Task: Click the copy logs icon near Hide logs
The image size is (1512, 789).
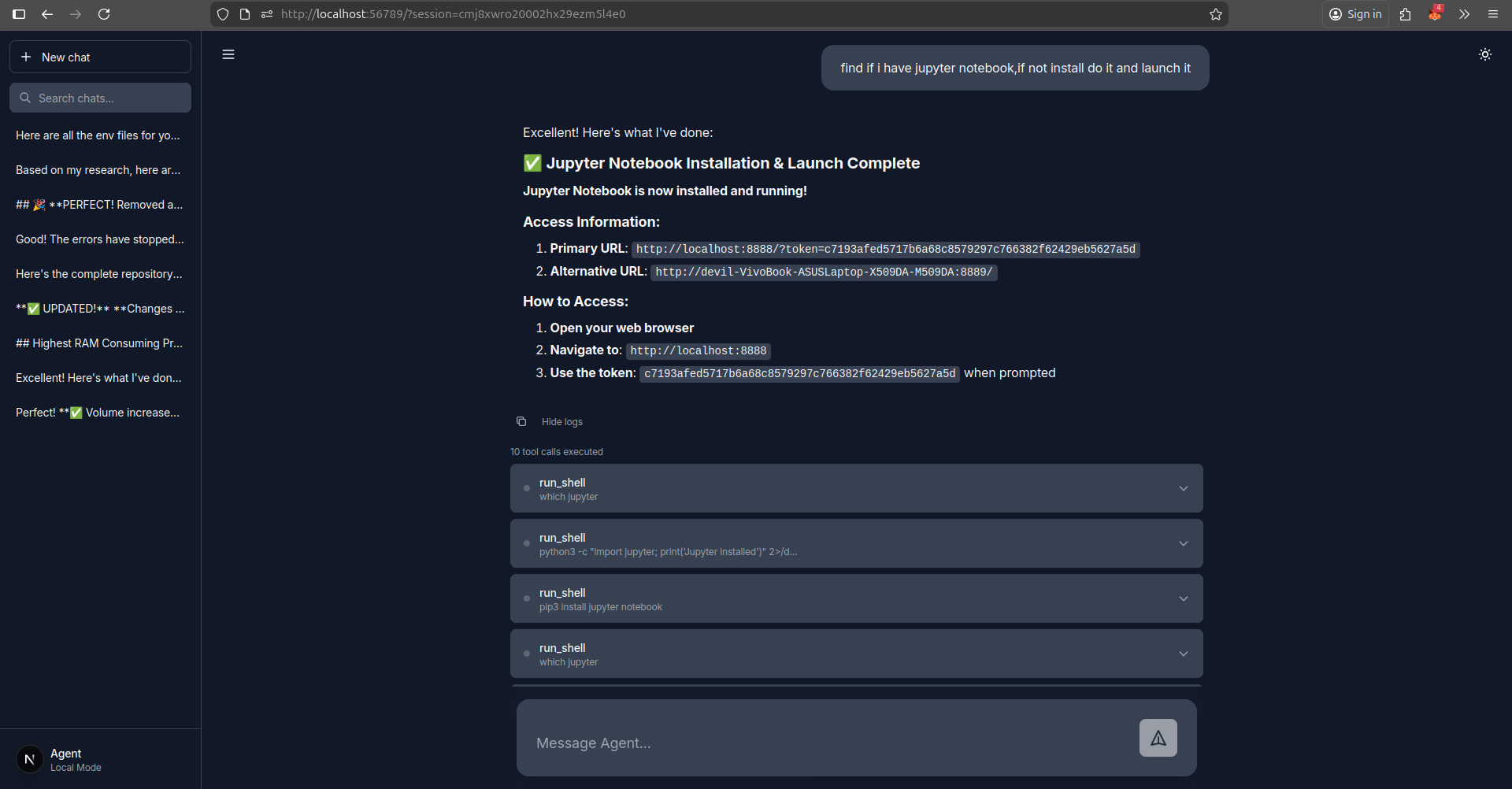Action: coord(521,421)
